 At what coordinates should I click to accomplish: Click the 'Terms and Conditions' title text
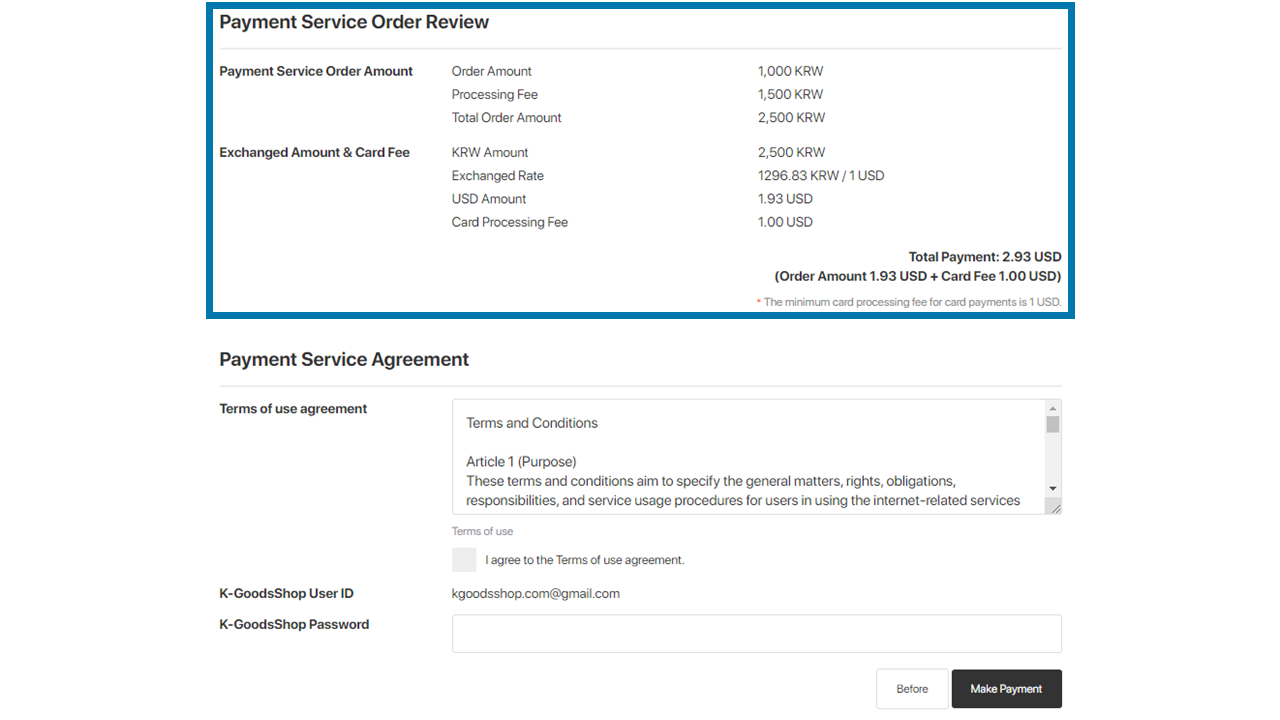532,423
